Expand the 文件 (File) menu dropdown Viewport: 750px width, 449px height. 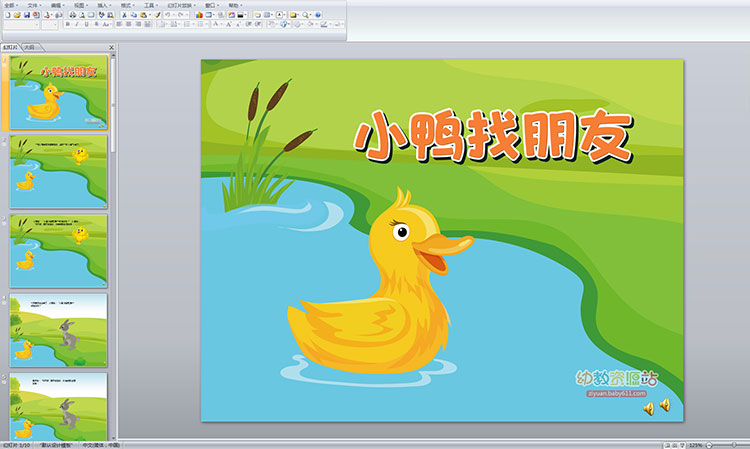point(34,5)
